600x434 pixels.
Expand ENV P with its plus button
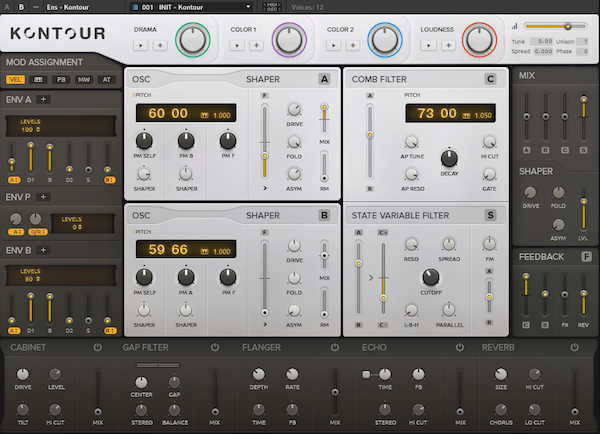(x=43, y=197)
